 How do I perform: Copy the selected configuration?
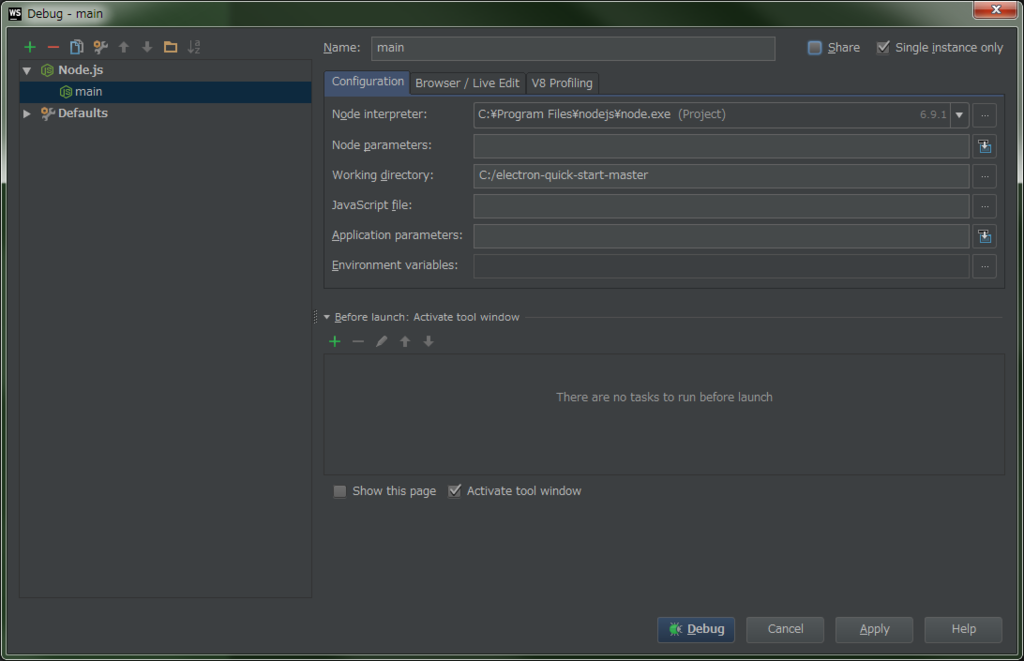click(76, 47)
